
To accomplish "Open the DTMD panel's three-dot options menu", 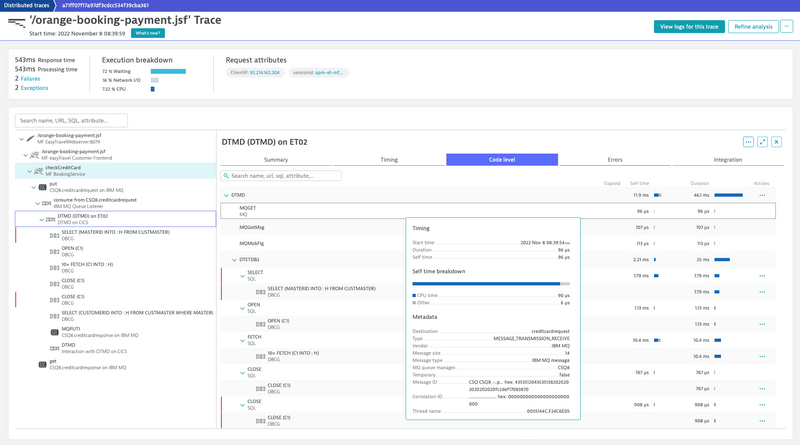I will (748, 142).
